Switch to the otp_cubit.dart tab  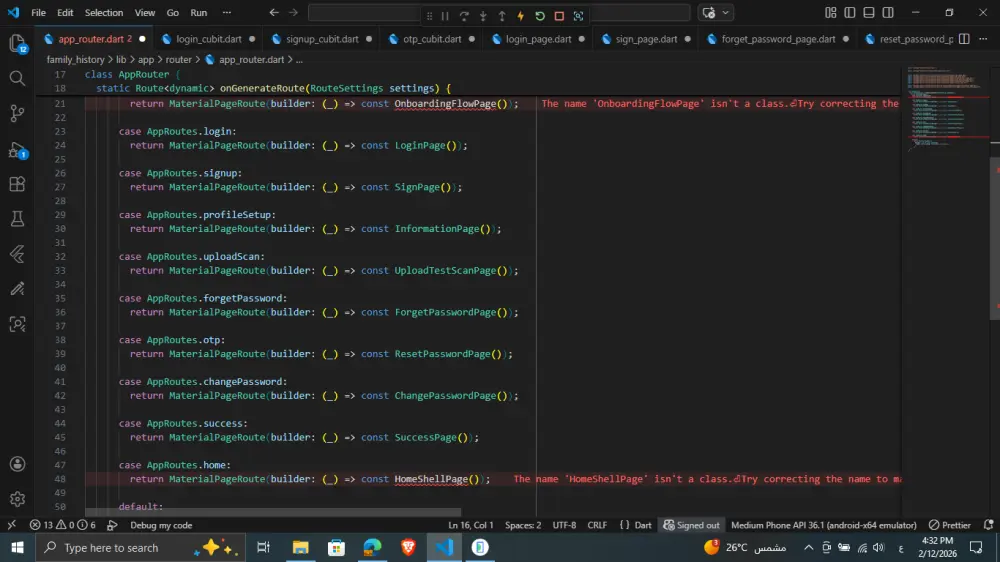(x=432, y=39)
